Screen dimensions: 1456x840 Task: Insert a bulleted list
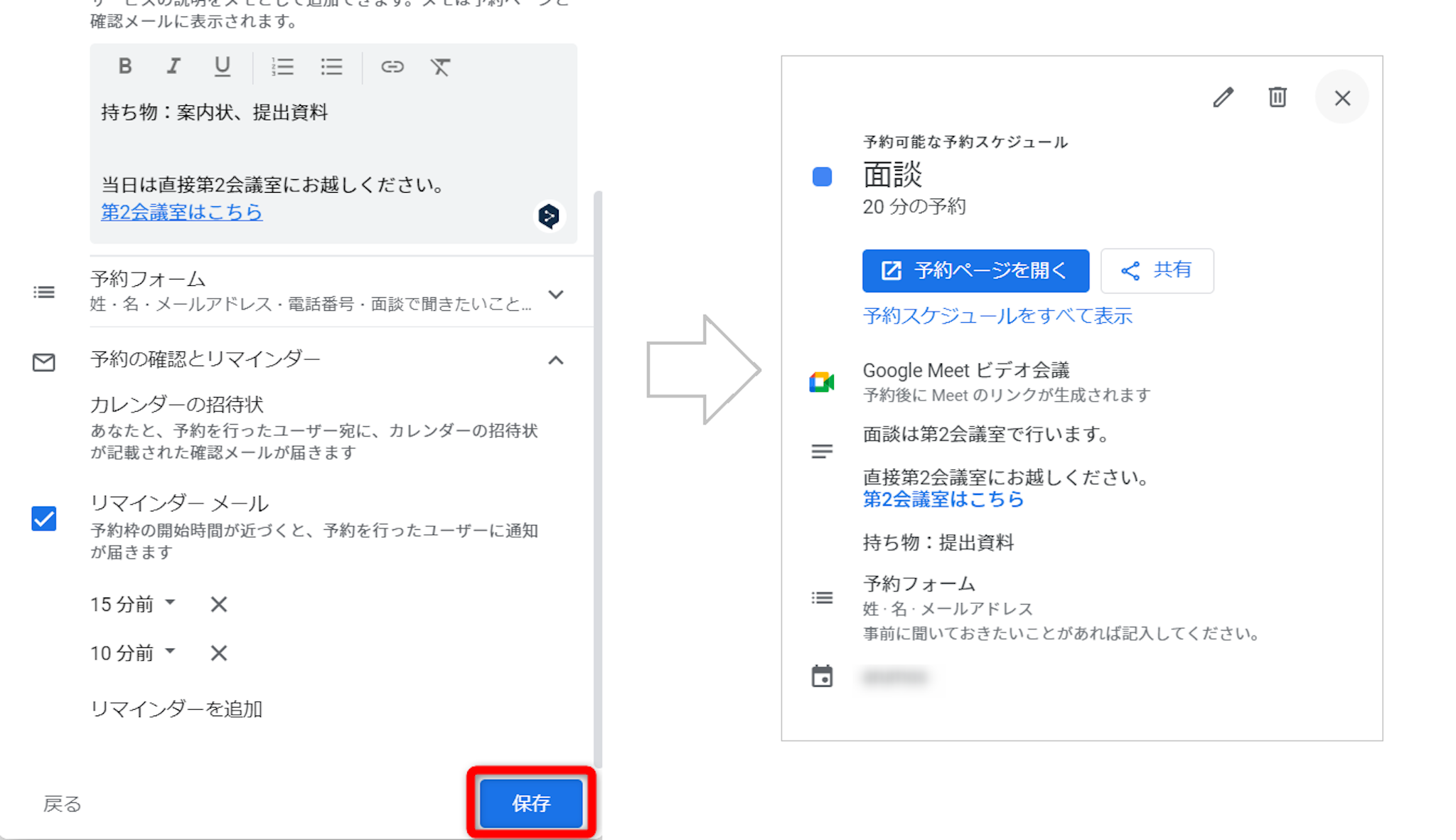331,67
